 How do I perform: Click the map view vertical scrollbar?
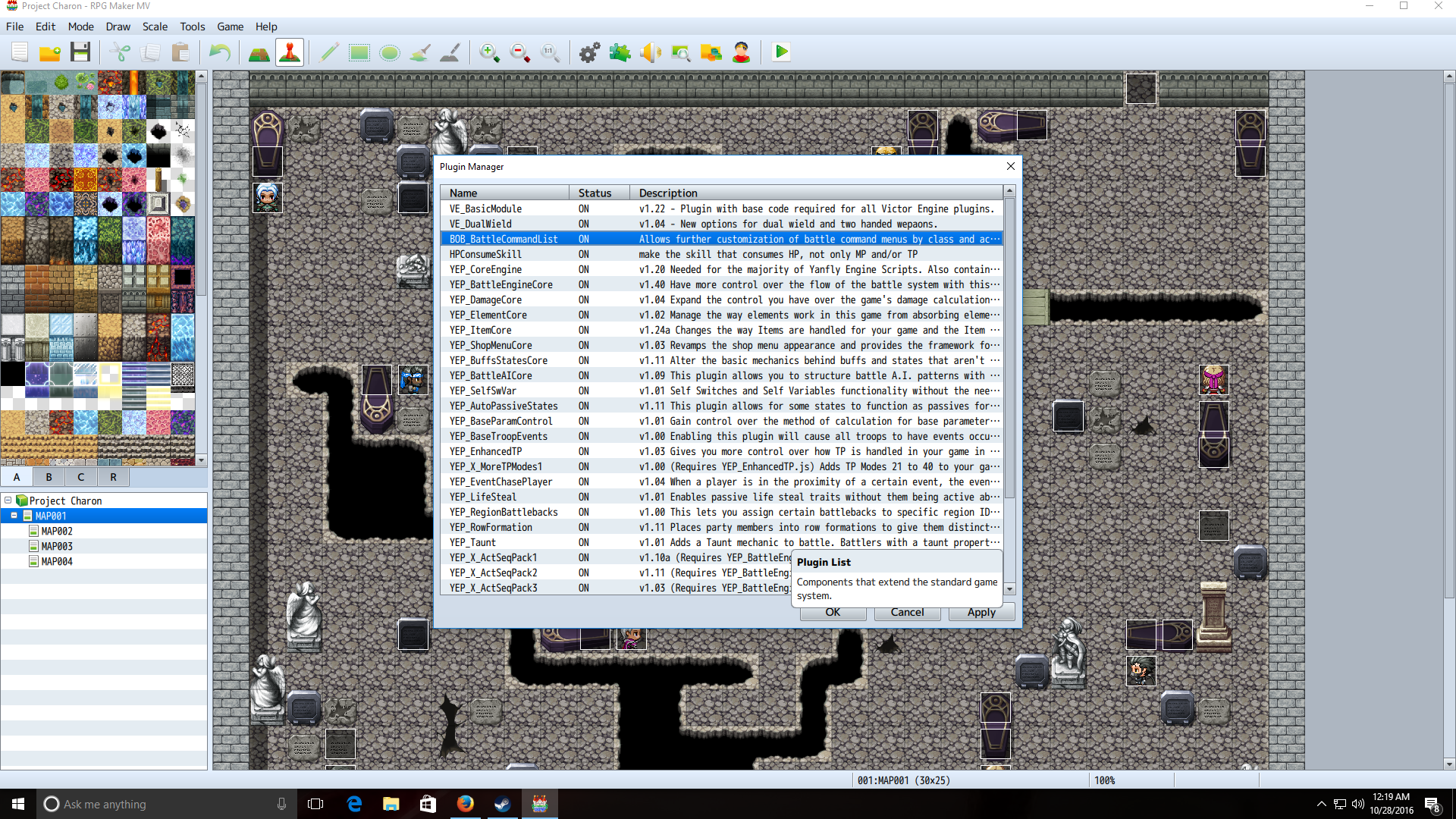coord(1449,420)
